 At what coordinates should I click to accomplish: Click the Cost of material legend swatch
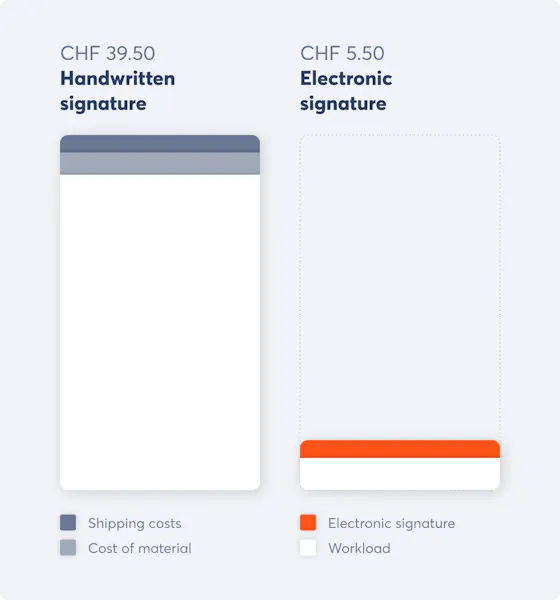pos(68,548)
